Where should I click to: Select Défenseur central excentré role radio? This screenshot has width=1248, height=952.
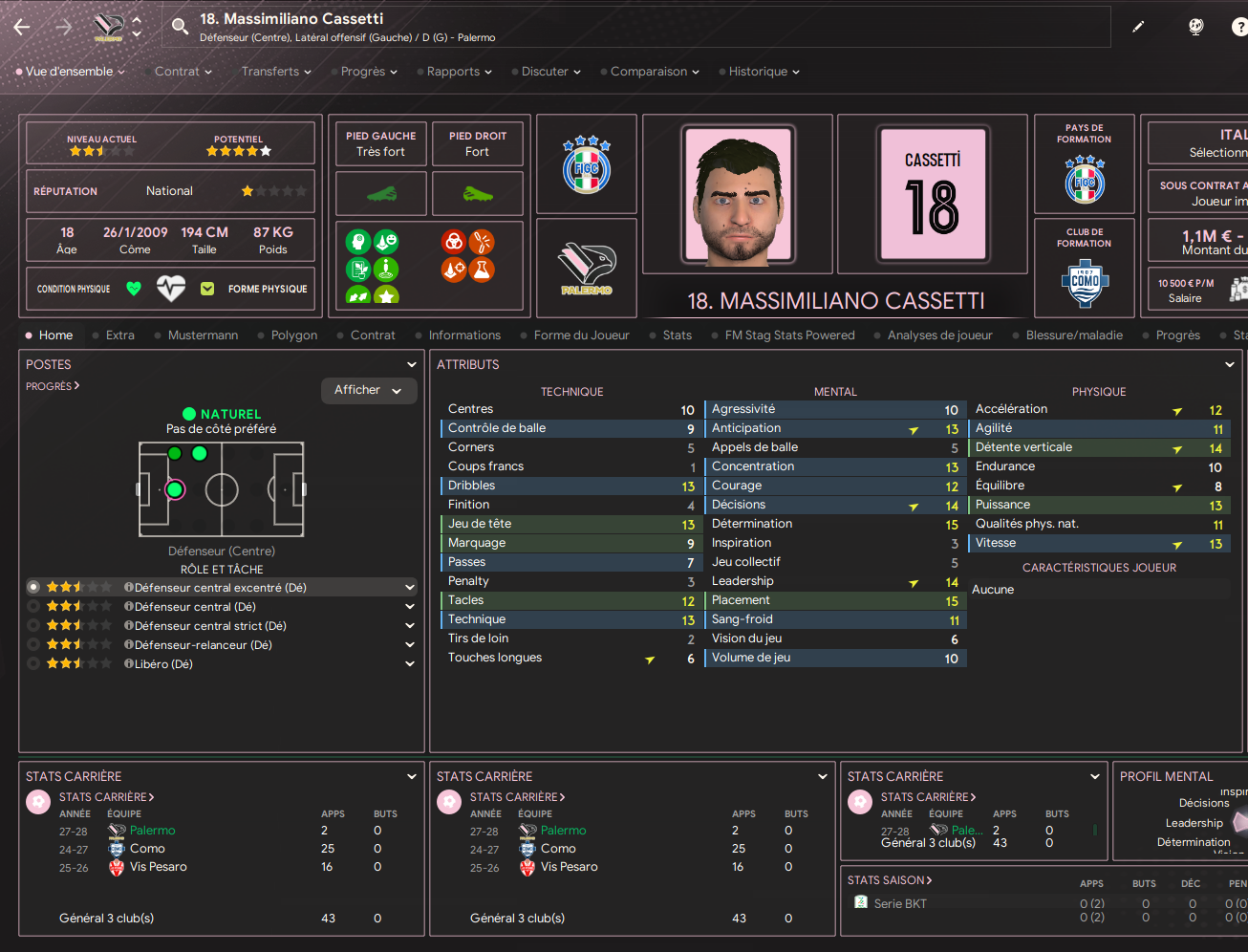coord(34,587)
